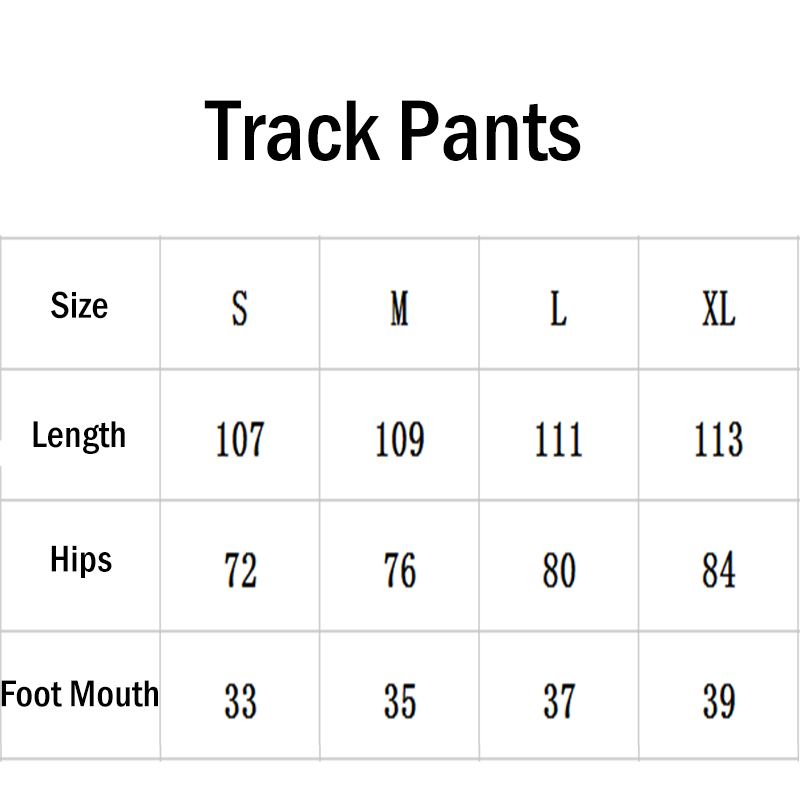Image resolution: width=800 pixels, height=800 pixels.
Task: Click the length value 113
Action: point(718,440)
